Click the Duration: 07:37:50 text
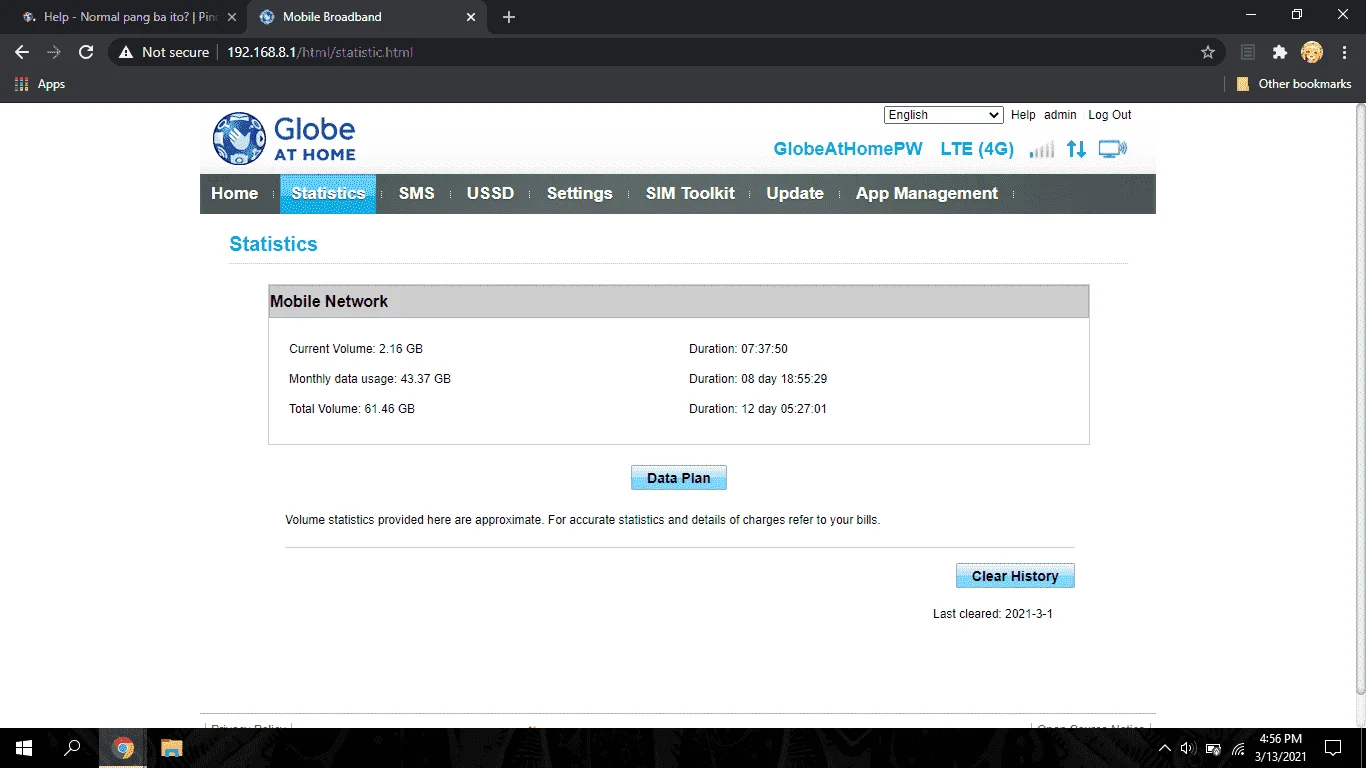The height and width of the screenshot is (768, 1366). [738, 349]
